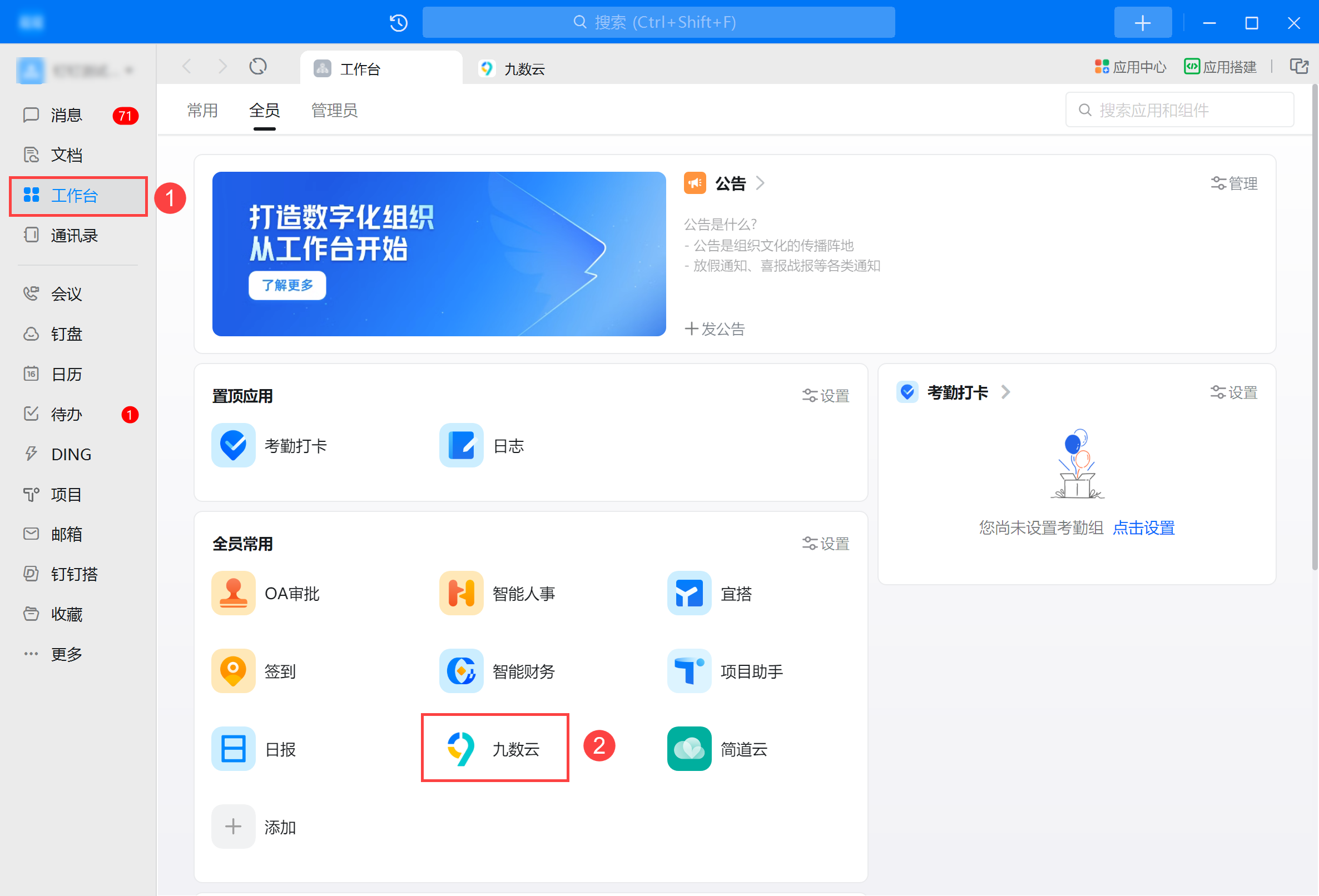Click the 点击设置 link
The height and width of the screenshot is (896, 1319).
pyautogui.click(x=1144, y=527)
